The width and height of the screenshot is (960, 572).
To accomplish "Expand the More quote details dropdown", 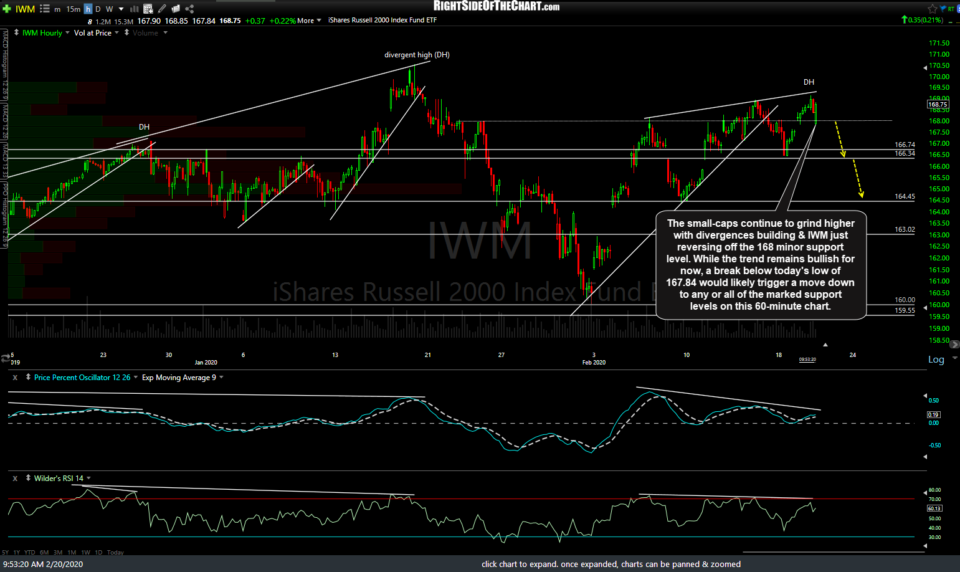I will pos(309,21).
